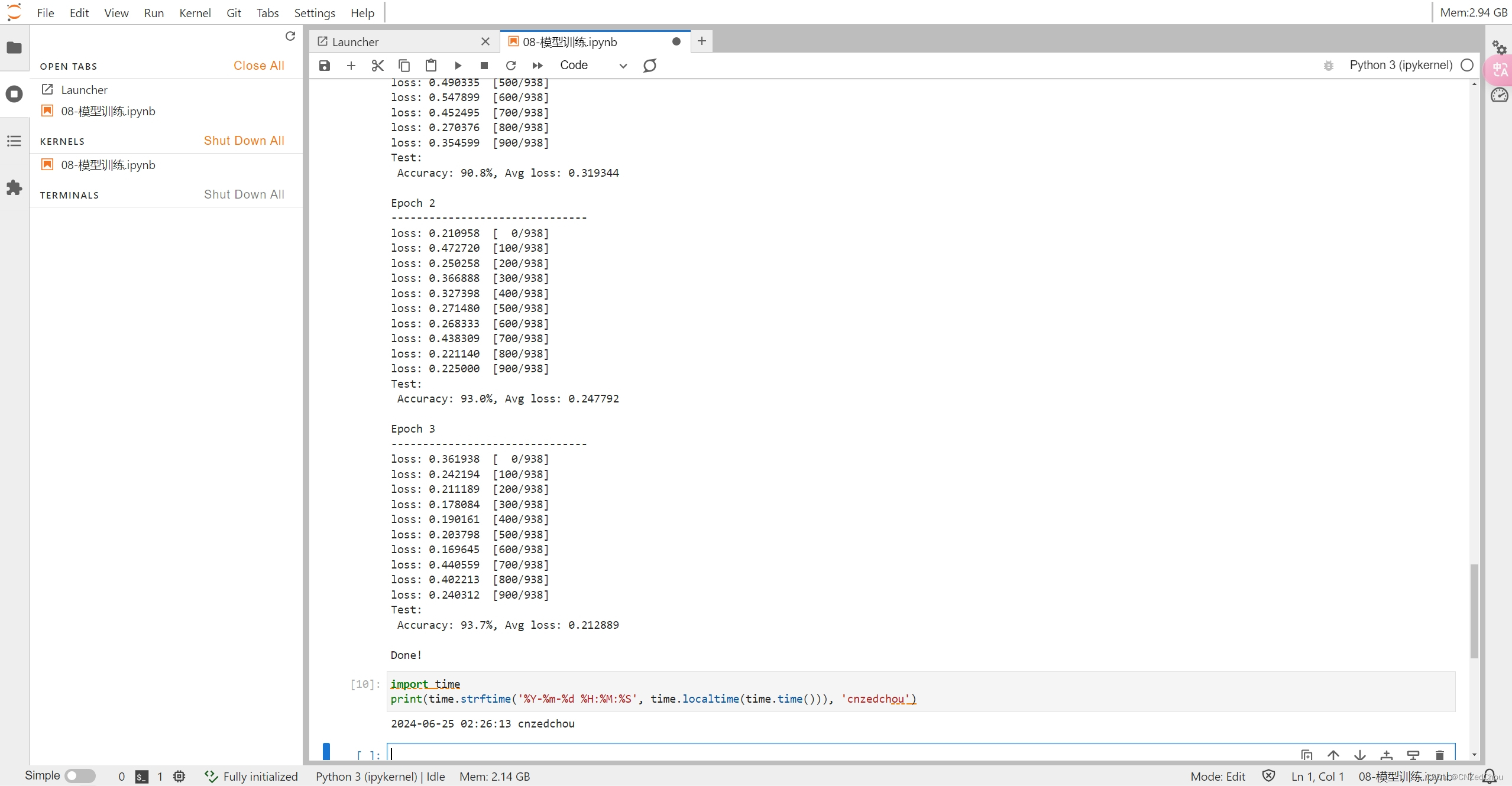Open a new launcher tab with plus

[x=701, y=41]
